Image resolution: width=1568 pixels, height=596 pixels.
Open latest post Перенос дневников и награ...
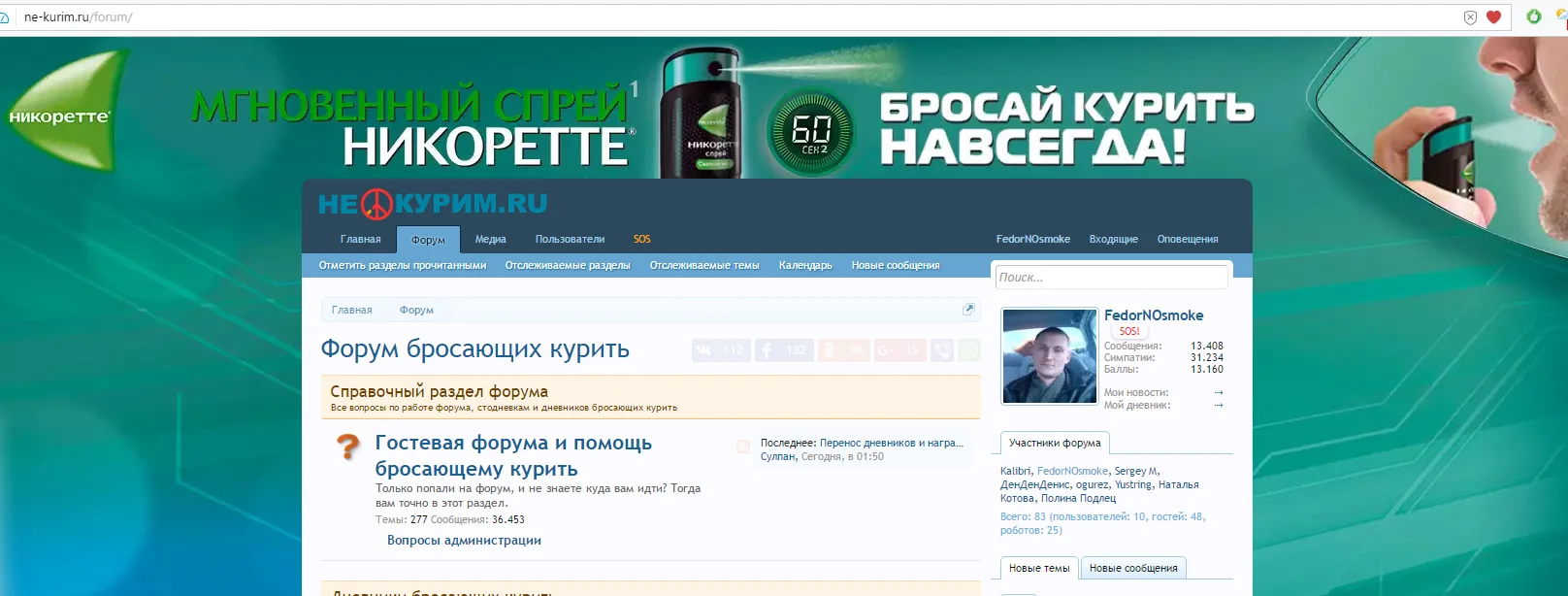[x=892, y=443]
